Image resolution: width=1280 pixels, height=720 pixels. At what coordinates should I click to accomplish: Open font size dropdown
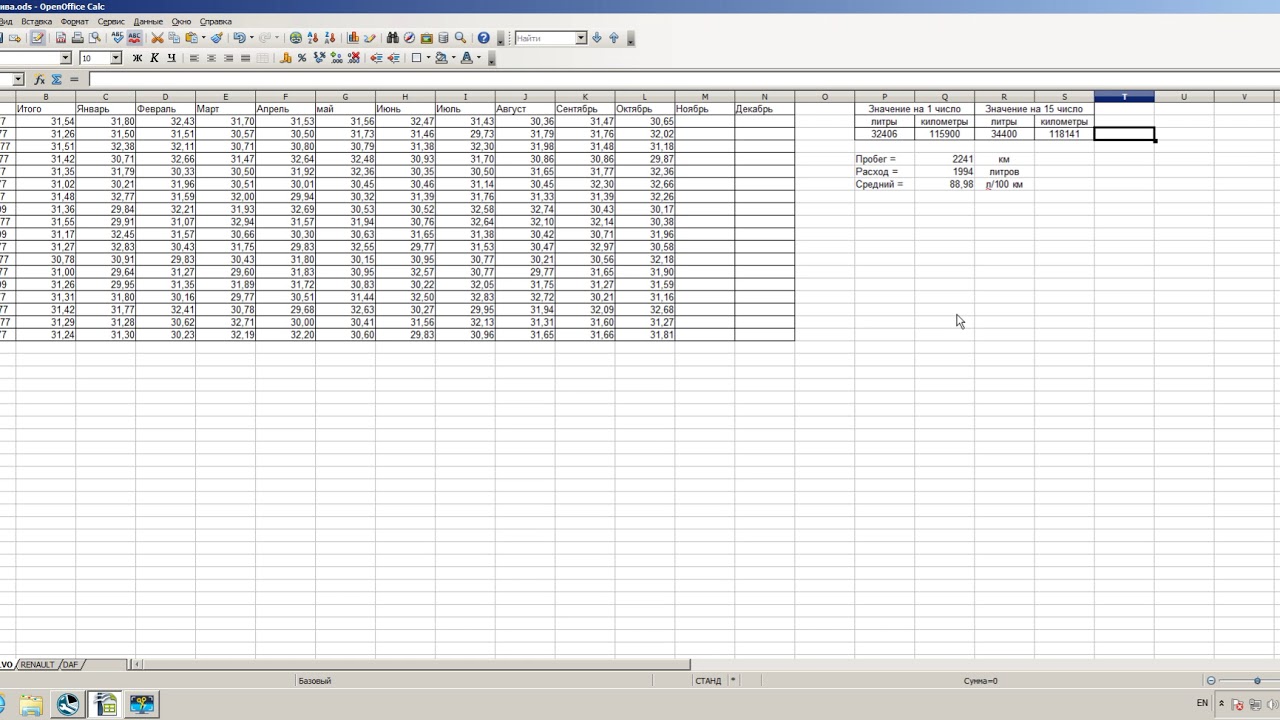click(x=115, y=58)
